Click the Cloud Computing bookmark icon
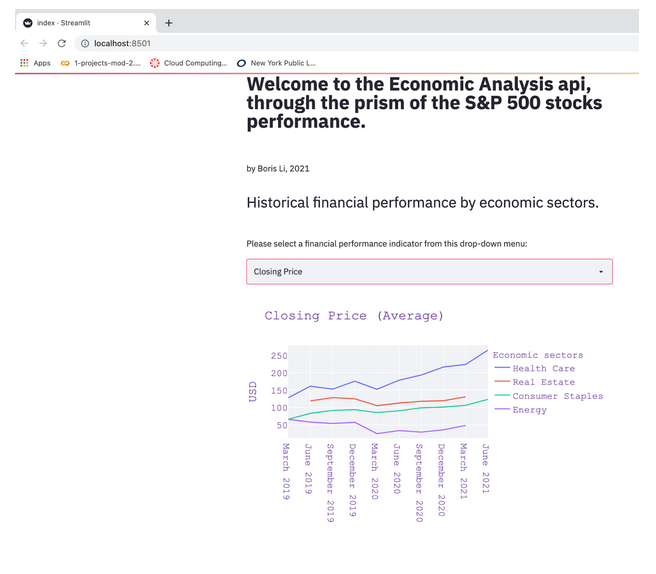The height and width of the screenshot is (574, 656). (x=155, y=63)
